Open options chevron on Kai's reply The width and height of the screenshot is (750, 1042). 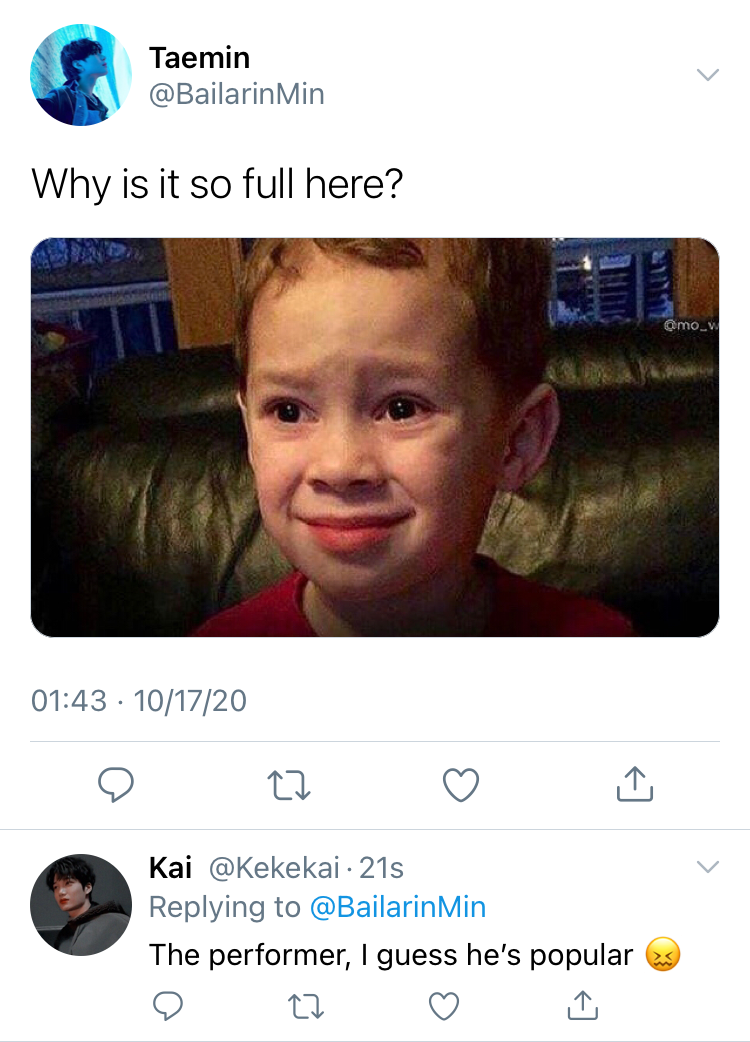tap(707, 867)
